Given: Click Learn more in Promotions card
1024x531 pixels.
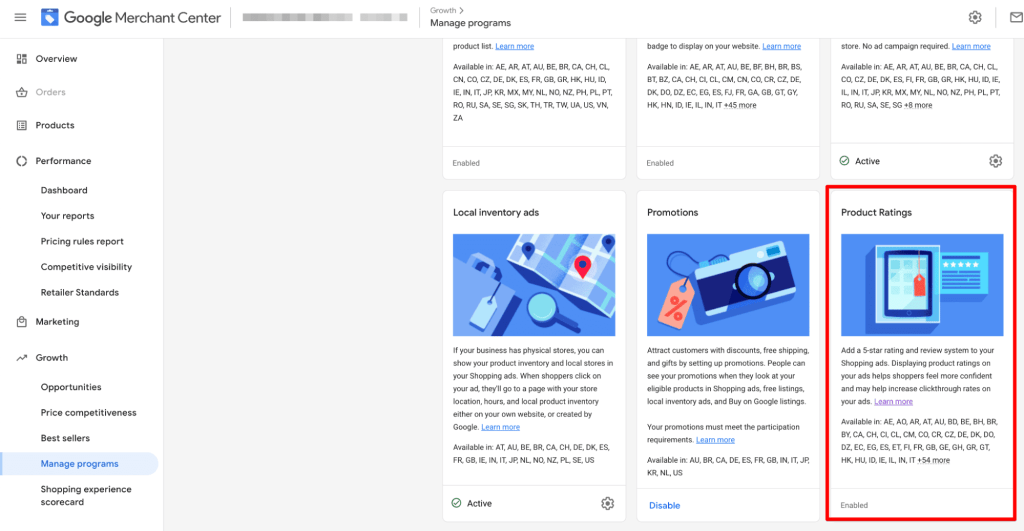Looking at the screenshot, I should pyautogui.click(x=715, y=440).
